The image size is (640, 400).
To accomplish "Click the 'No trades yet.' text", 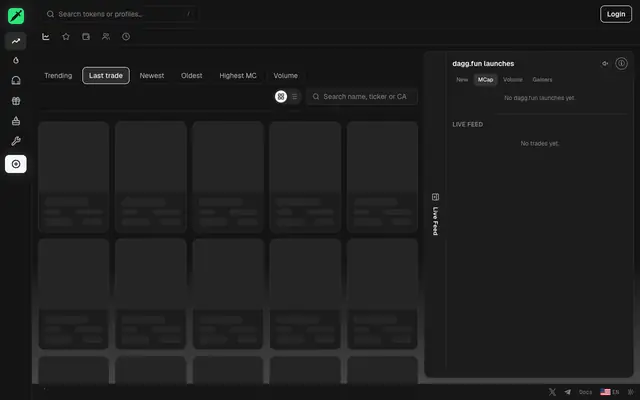I will click(x=540, y=143).
